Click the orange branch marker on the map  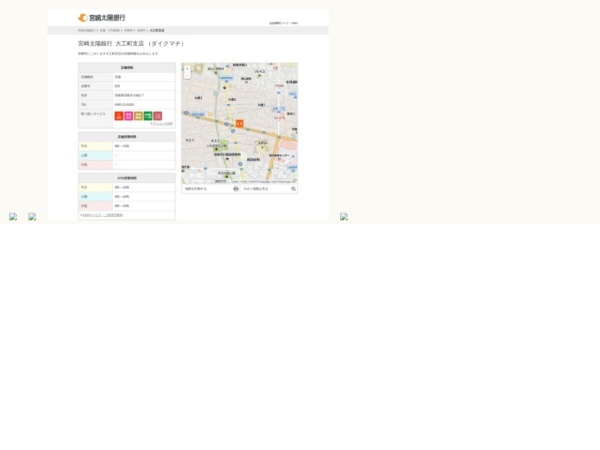coord(240,123)
